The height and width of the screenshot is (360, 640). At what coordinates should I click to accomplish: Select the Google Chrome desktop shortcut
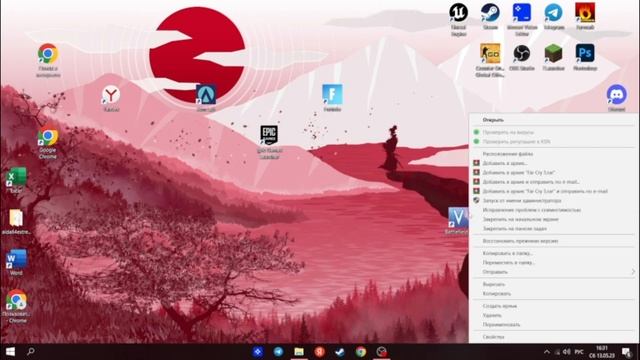pos(48,143)
